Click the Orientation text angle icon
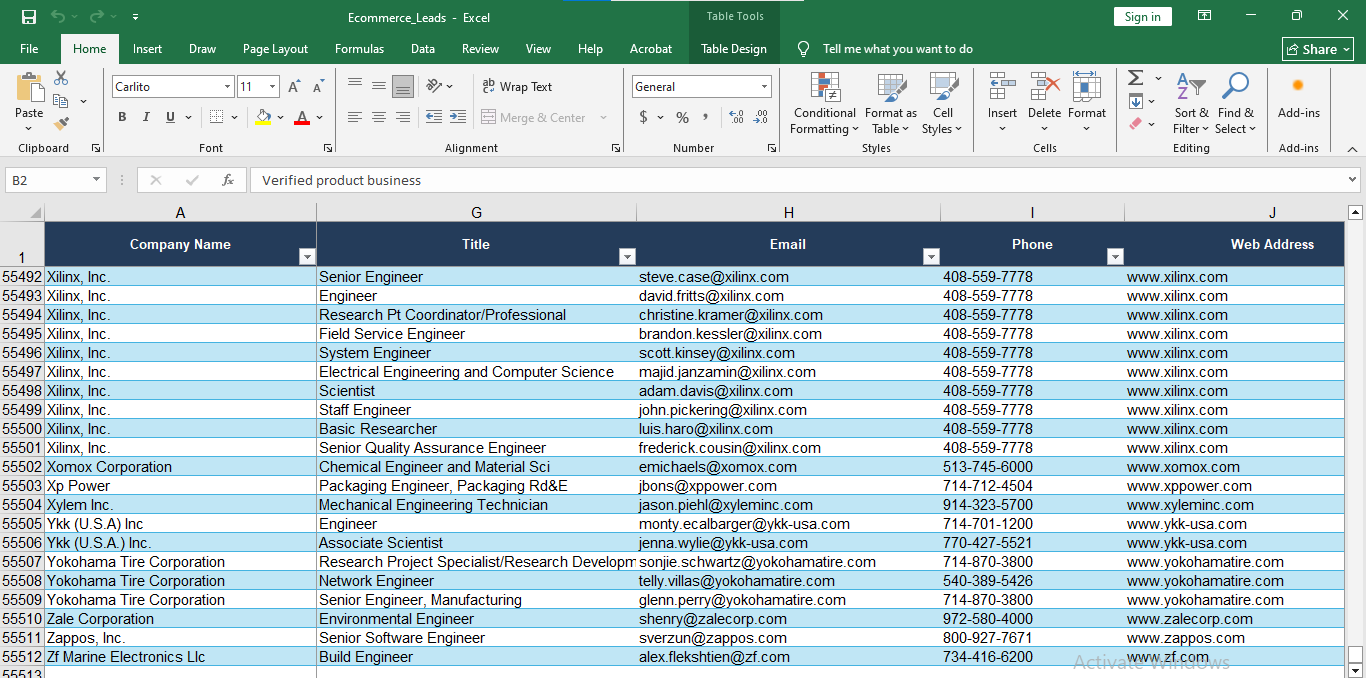Viewport: 1366px width, 678px height. (434, 86)
